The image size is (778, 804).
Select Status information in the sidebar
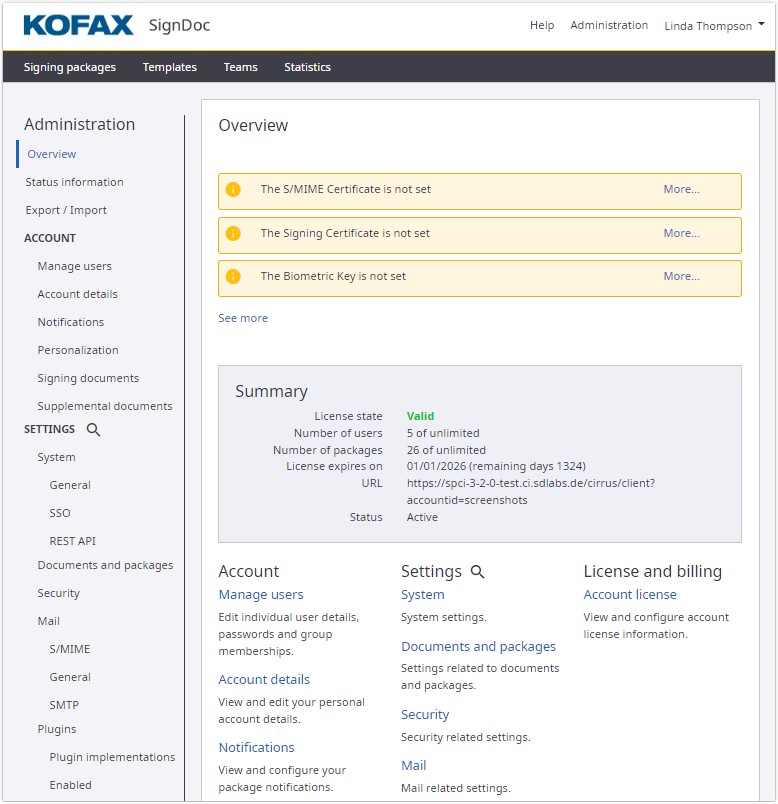coord(75,182)
